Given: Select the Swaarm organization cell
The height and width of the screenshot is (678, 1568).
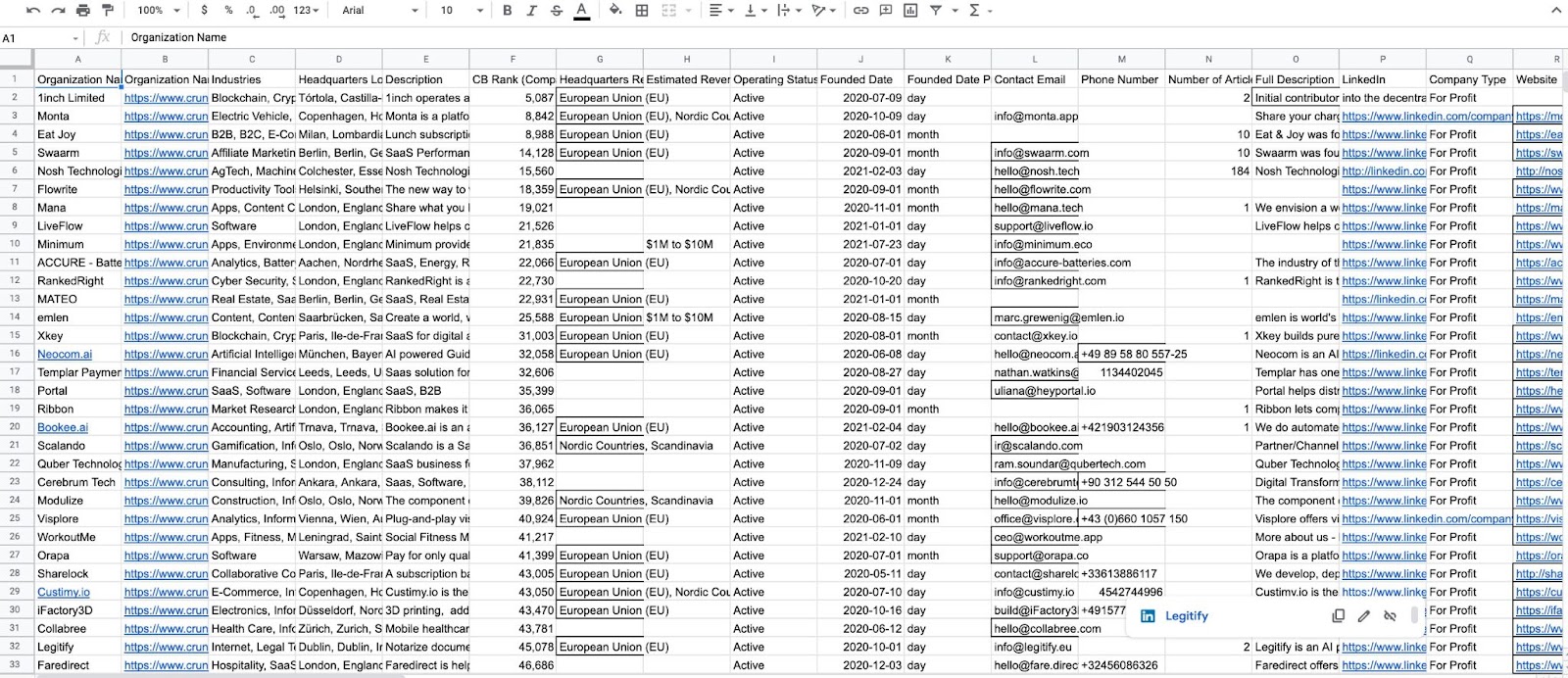Looking at the screenshot, I should coord(77,153).
